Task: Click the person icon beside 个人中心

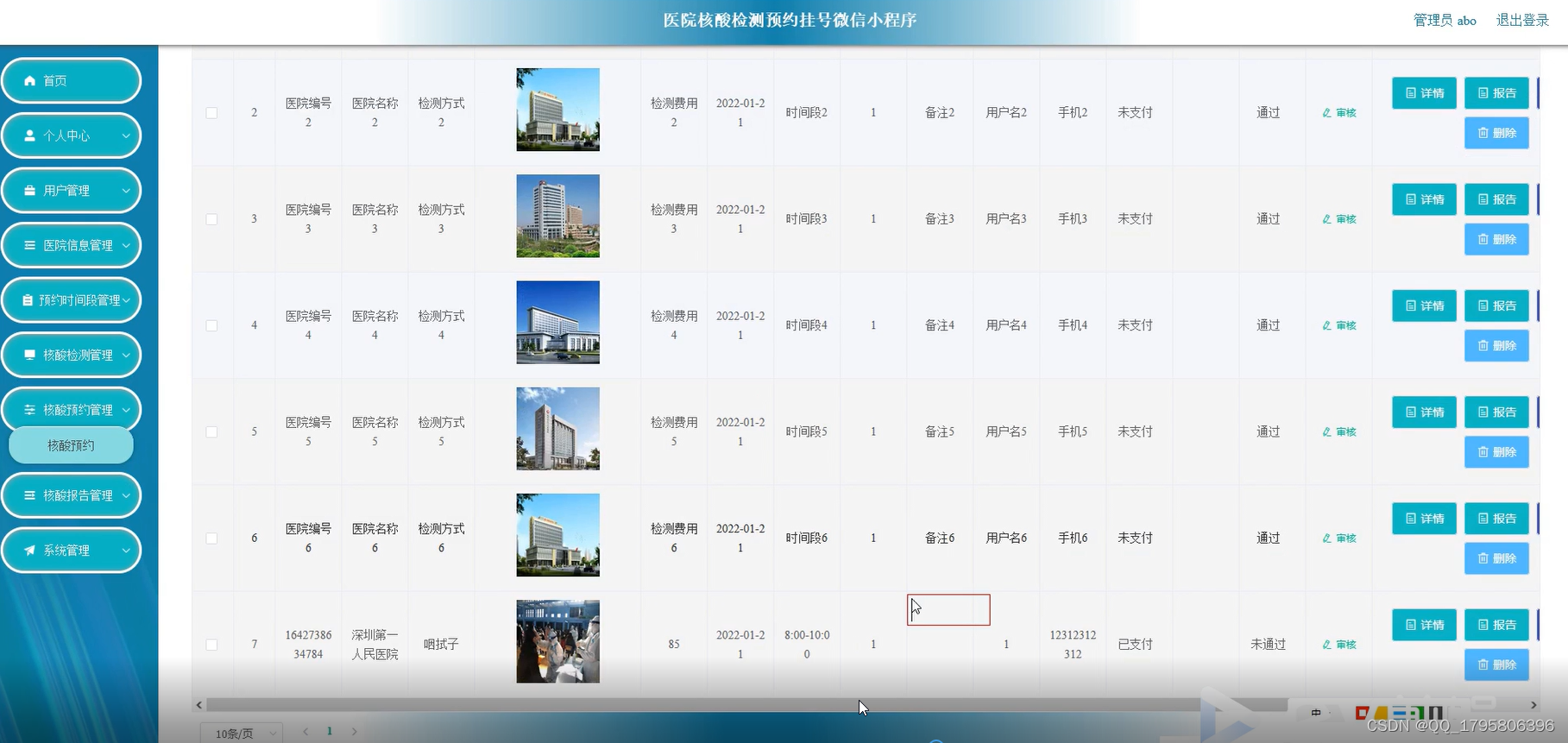Action: click(x=30, y=135)
